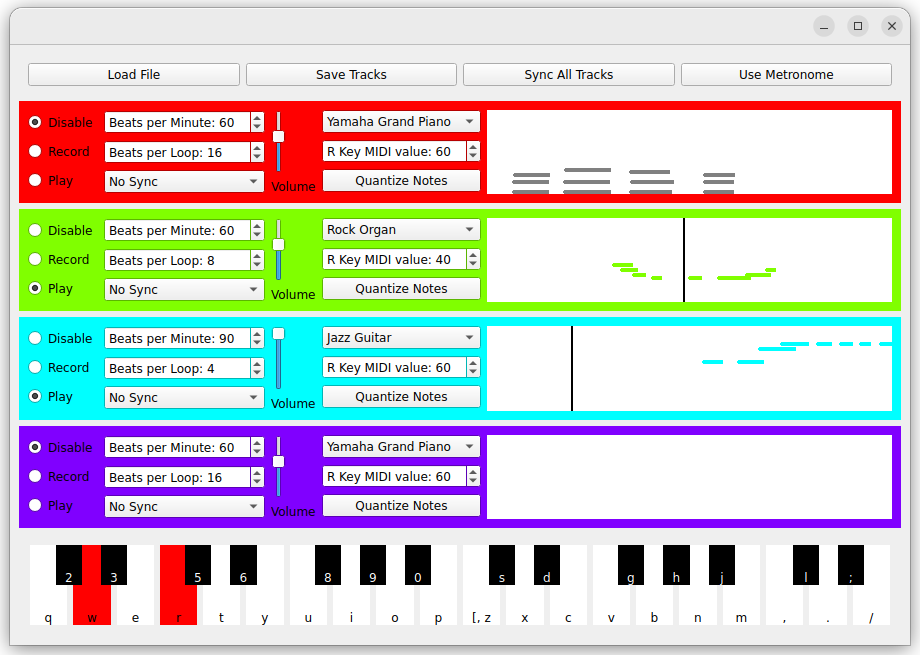The height and width of the screenshot is (655, 920).
Task: Open the Jazz Guitar instrument dropdown
Action: click(401, 338)
